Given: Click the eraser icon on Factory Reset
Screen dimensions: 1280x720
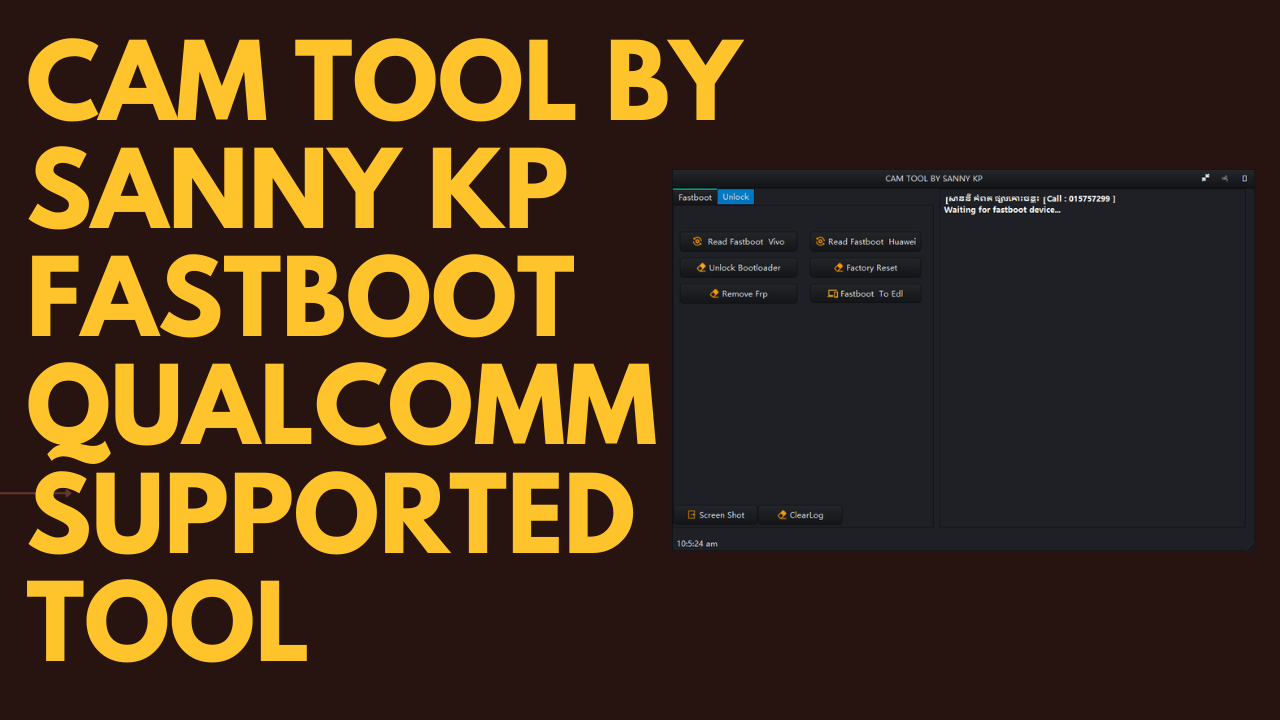Looking at the screenshot, I should pos(838,267).
